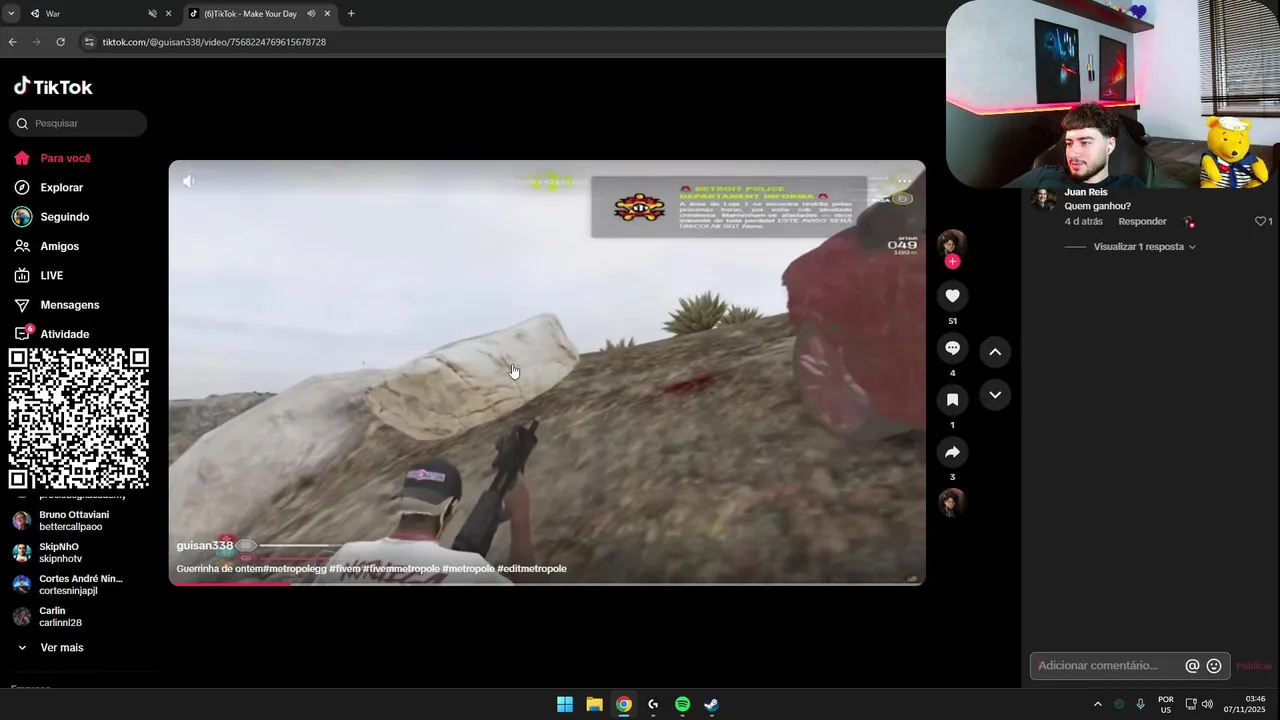
Task: Click the #editmetropole hashtag
Action: (x=532, y=569)
